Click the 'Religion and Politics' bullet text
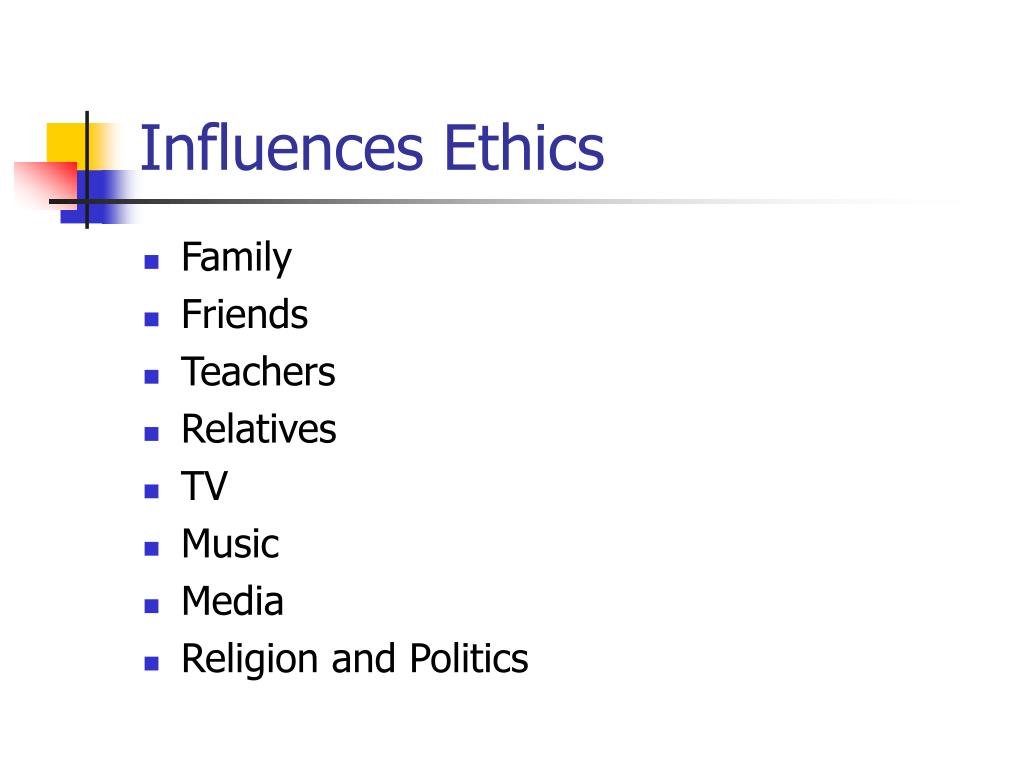This screenshot has height=768, width=1024. point(355,659)
